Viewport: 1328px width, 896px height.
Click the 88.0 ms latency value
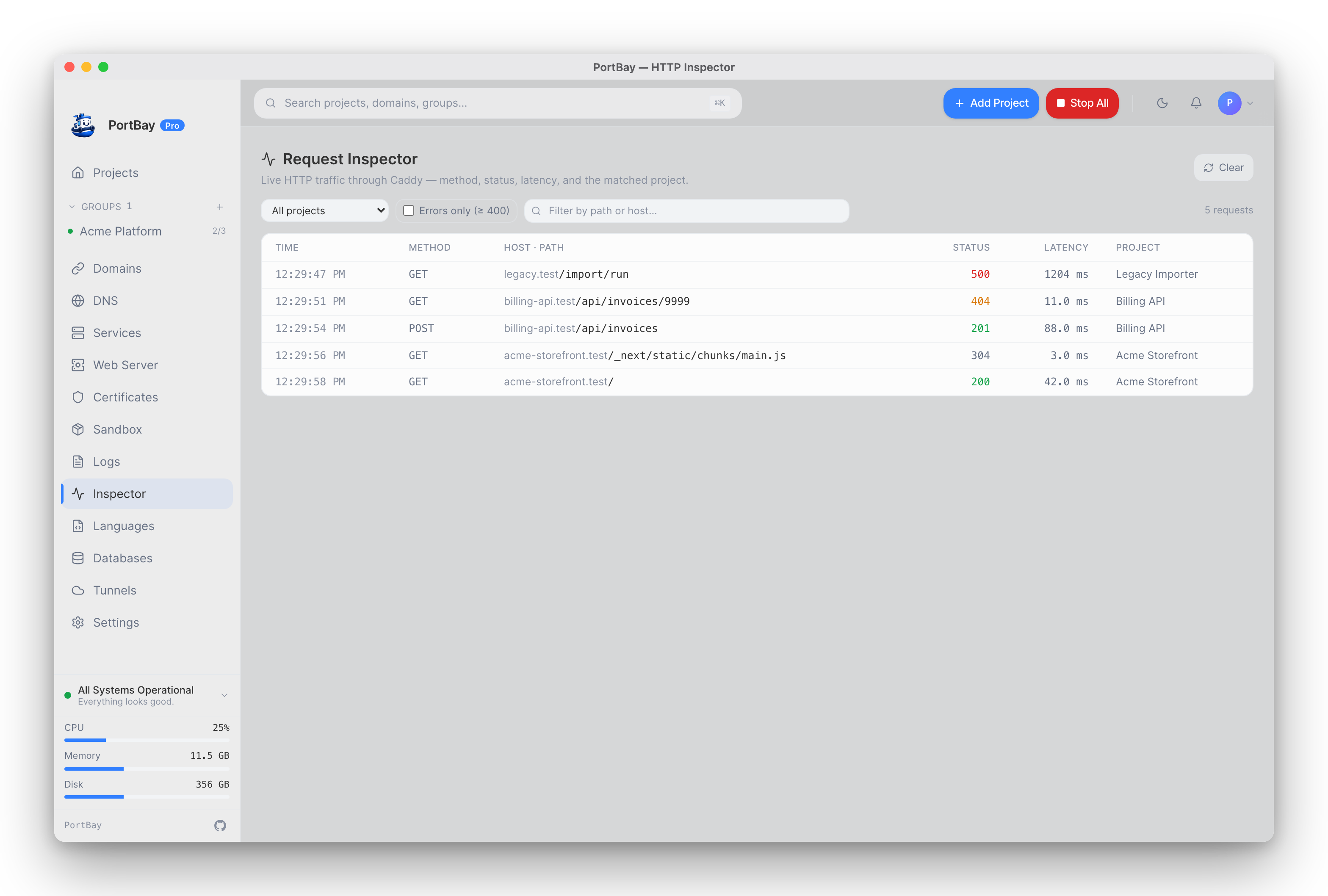1066,329
